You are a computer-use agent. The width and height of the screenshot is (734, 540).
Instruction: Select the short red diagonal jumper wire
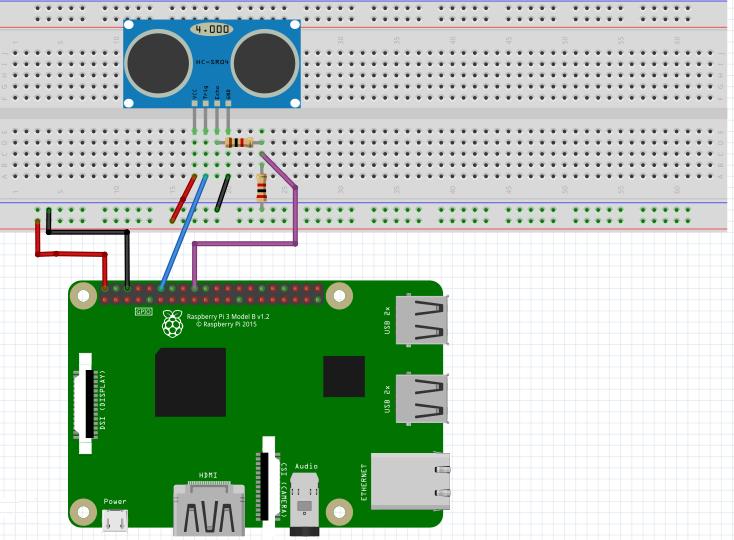(x=183, y=198)
